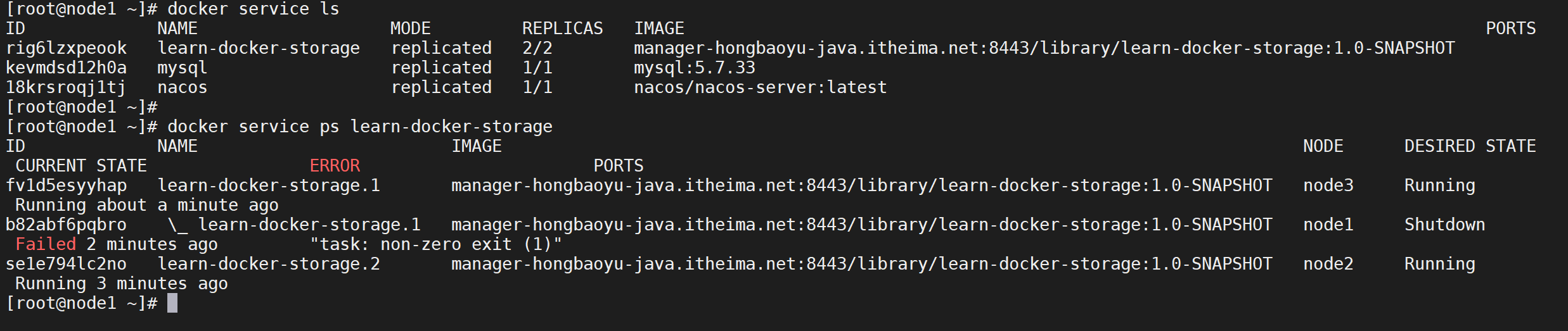Click the 2/2 replicas value
The height and width of the screenshot is (331, 1568).
click(537, 48)
